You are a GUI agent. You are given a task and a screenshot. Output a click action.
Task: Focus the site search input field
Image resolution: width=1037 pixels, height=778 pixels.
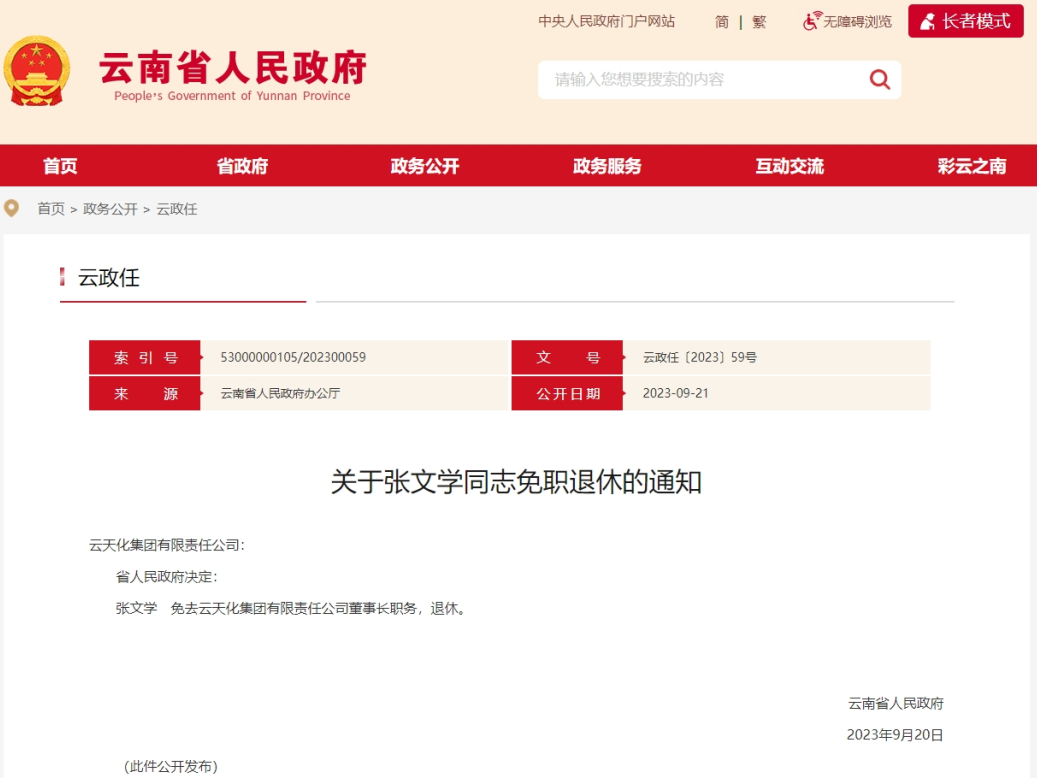[704, 80]
